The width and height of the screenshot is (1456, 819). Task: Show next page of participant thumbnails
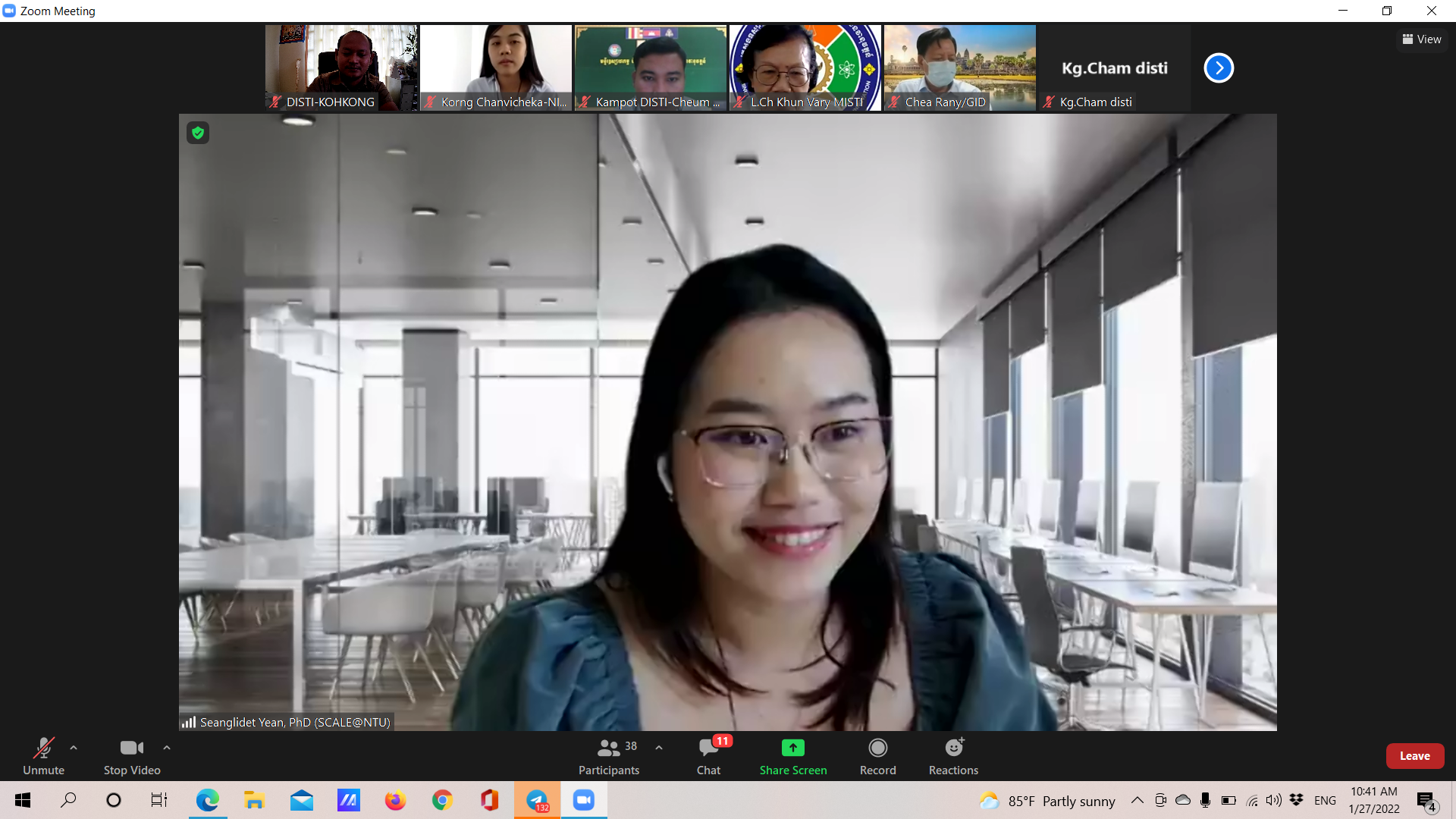1219,68
